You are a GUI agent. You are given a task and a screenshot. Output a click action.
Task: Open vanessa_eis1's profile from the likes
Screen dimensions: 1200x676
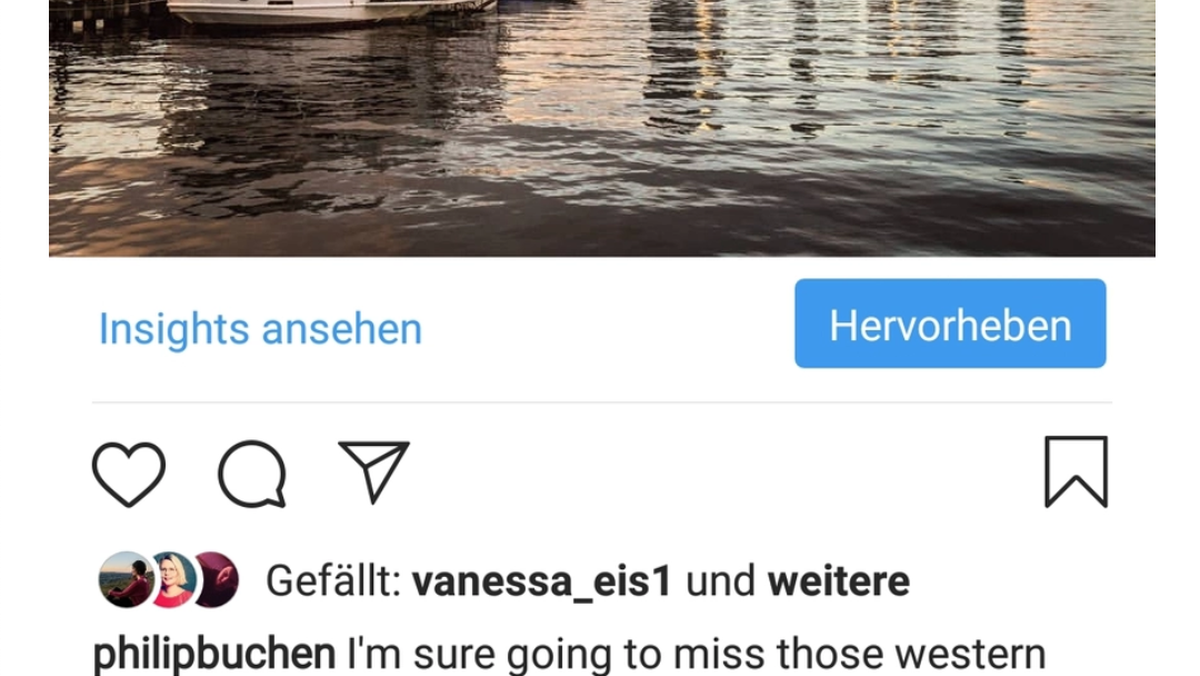click(x=541, y=581)
